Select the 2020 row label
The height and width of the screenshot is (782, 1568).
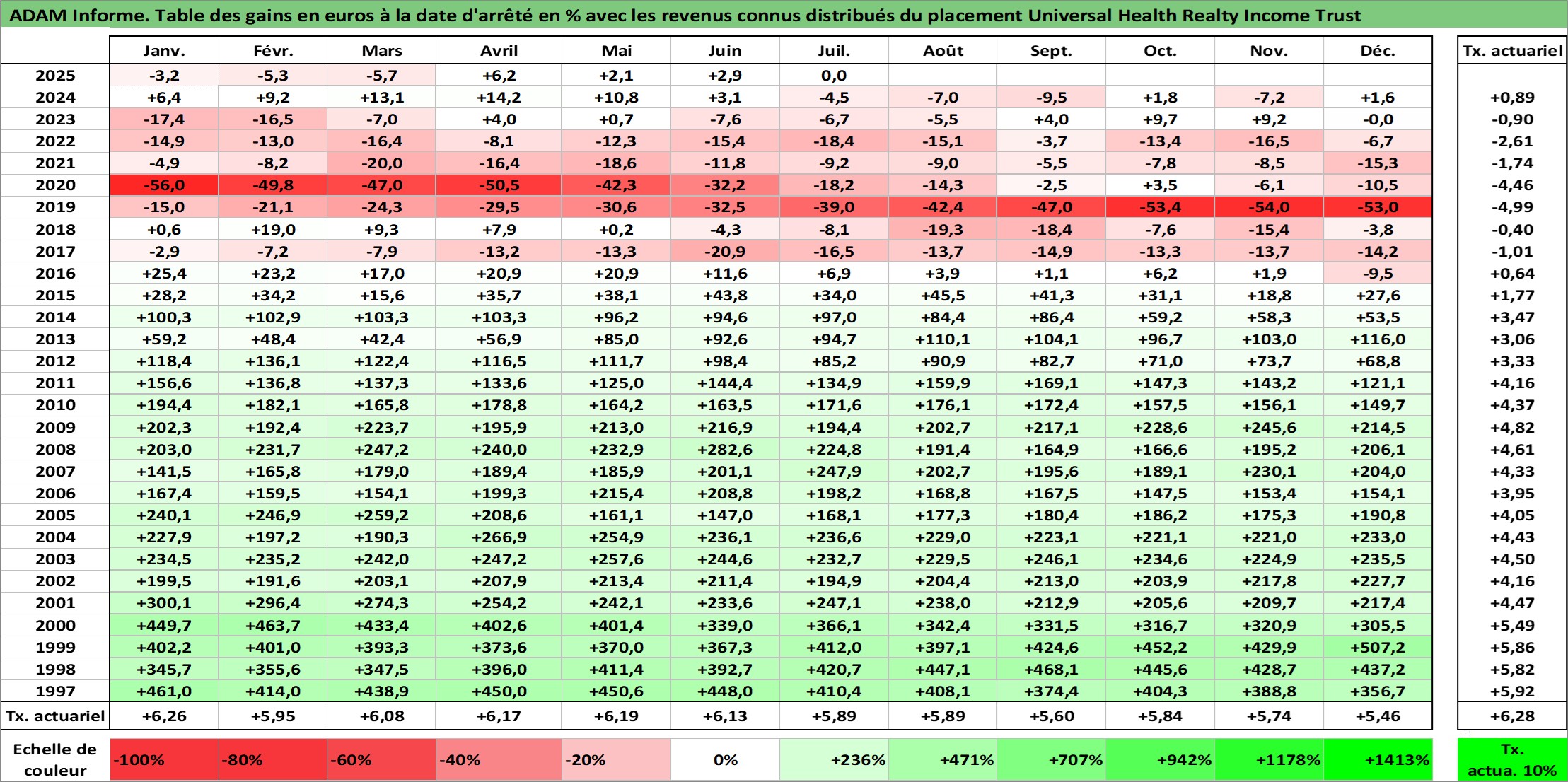(x=55, y=185)
